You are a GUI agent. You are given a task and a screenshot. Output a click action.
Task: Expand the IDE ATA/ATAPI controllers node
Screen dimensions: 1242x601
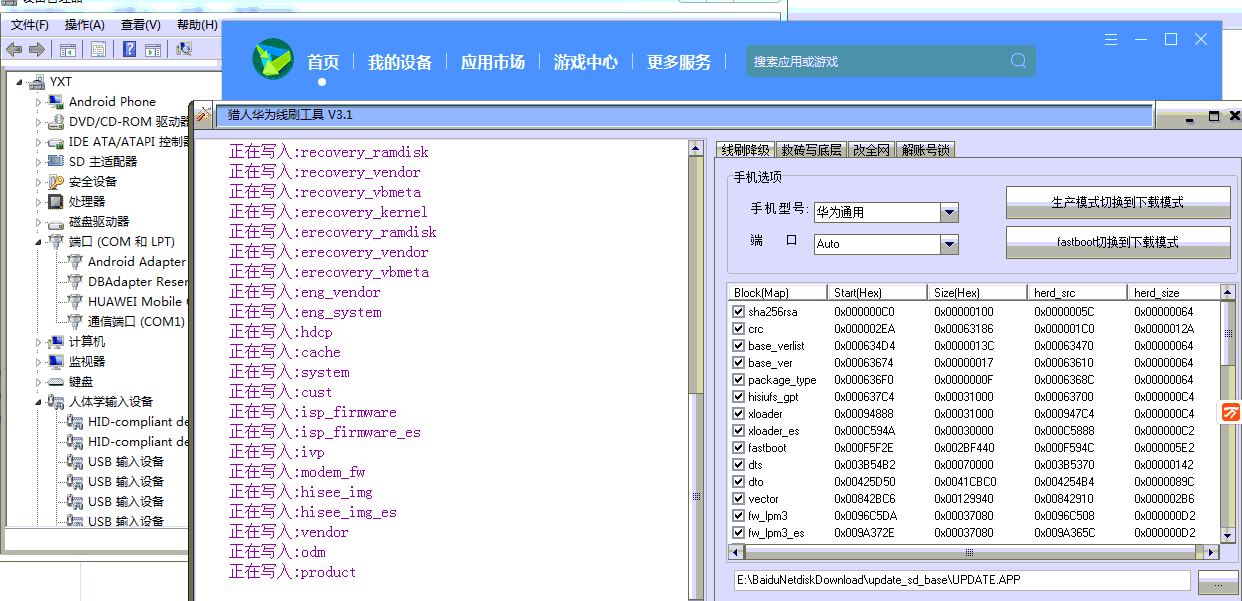(39, 142)
